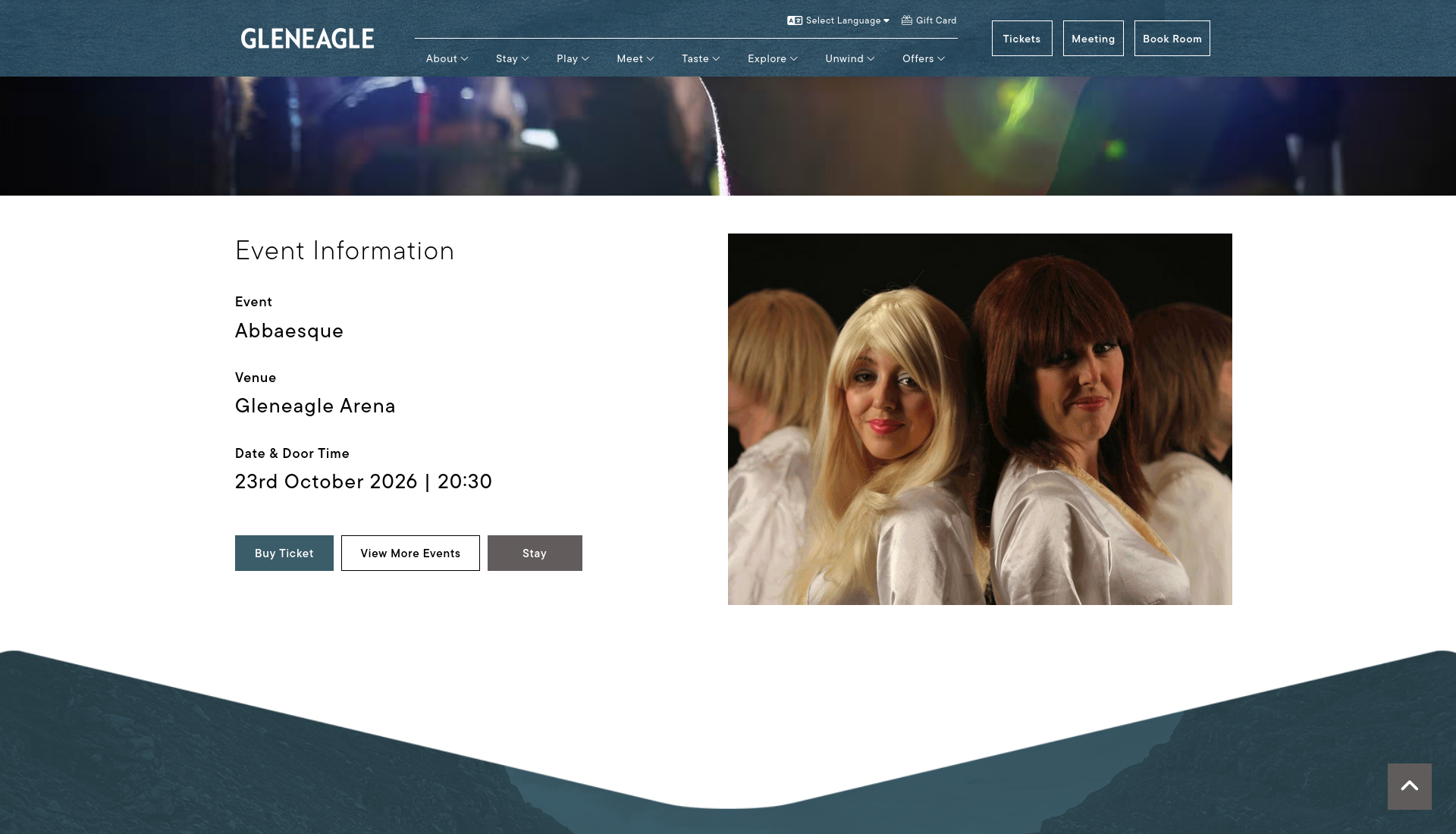Click the Buy Ticket button
The height and width of the screenshot is (834, 1456).
[x=284, y=553]
